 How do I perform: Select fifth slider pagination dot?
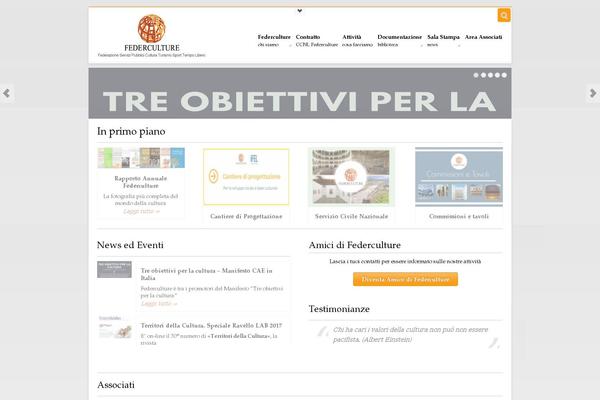(504, 75)
